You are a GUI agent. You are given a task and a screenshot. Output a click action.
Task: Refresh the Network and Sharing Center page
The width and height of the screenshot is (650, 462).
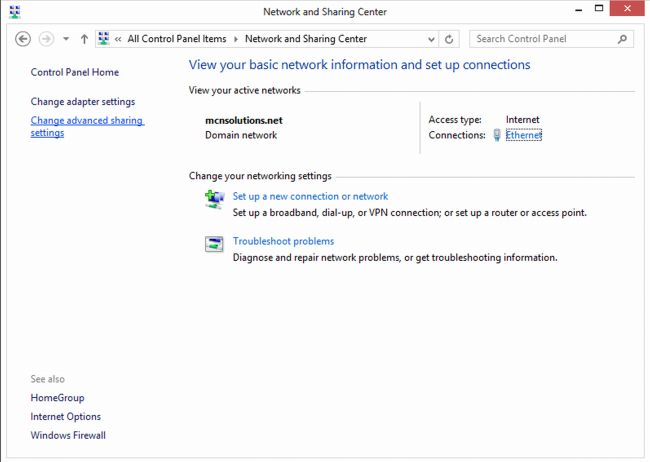[449, 39]
